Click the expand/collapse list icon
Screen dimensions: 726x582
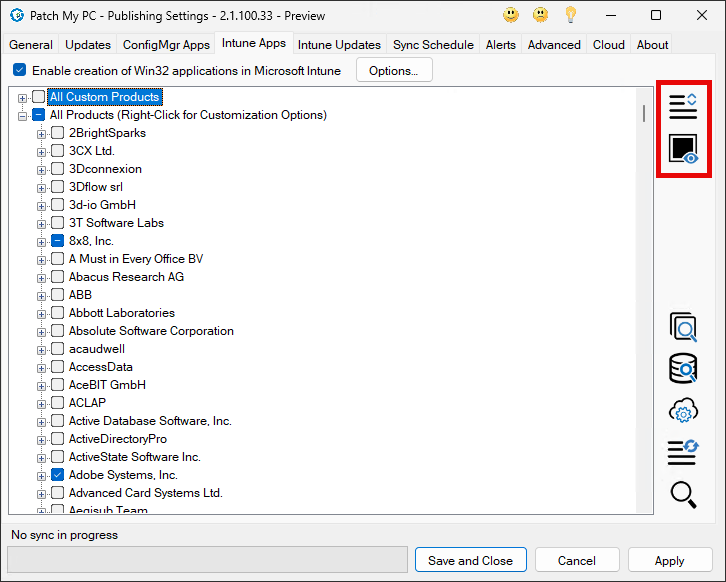pos(682,106)
